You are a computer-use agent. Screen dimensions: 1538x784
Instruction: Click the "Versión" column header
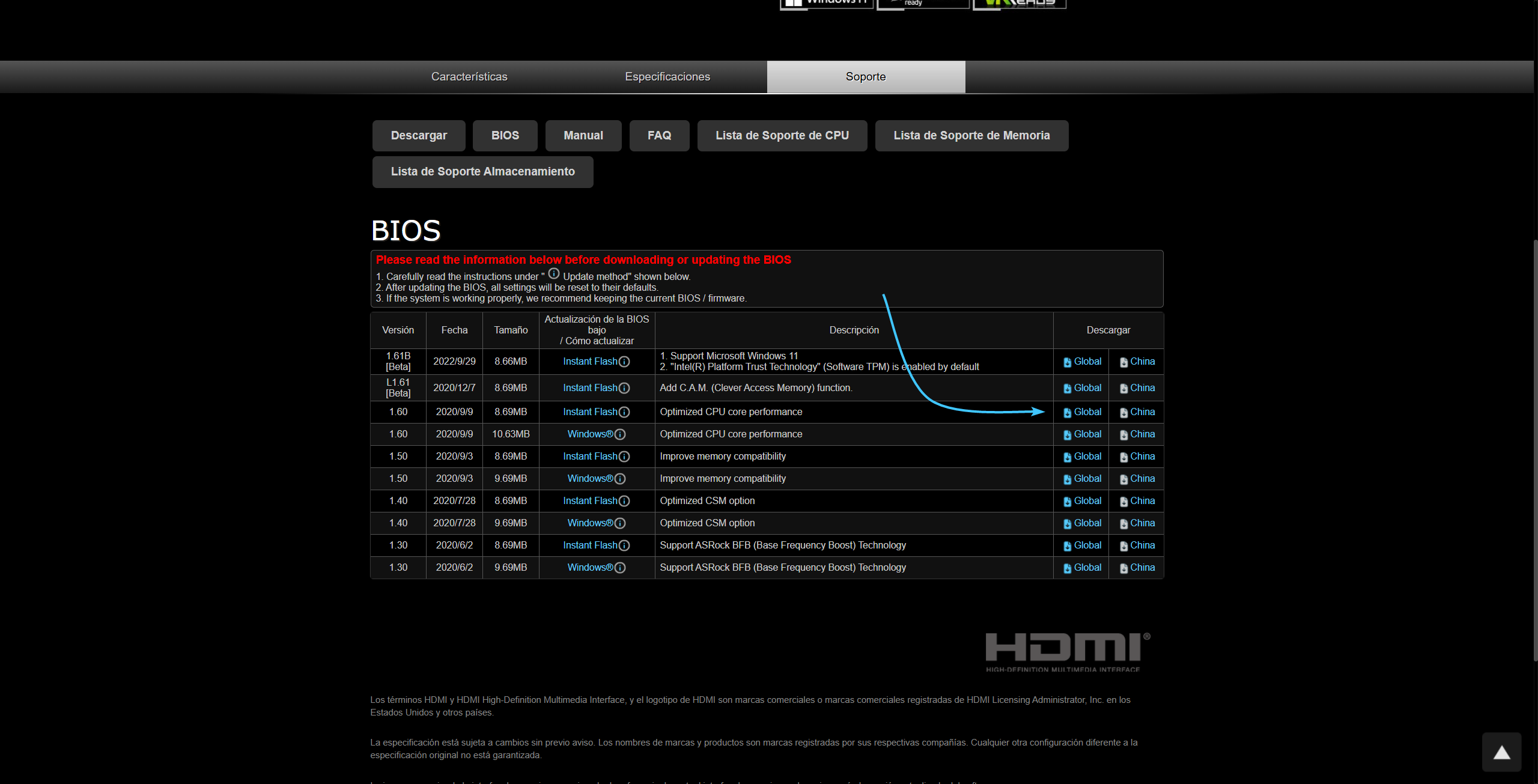point(398,330)
